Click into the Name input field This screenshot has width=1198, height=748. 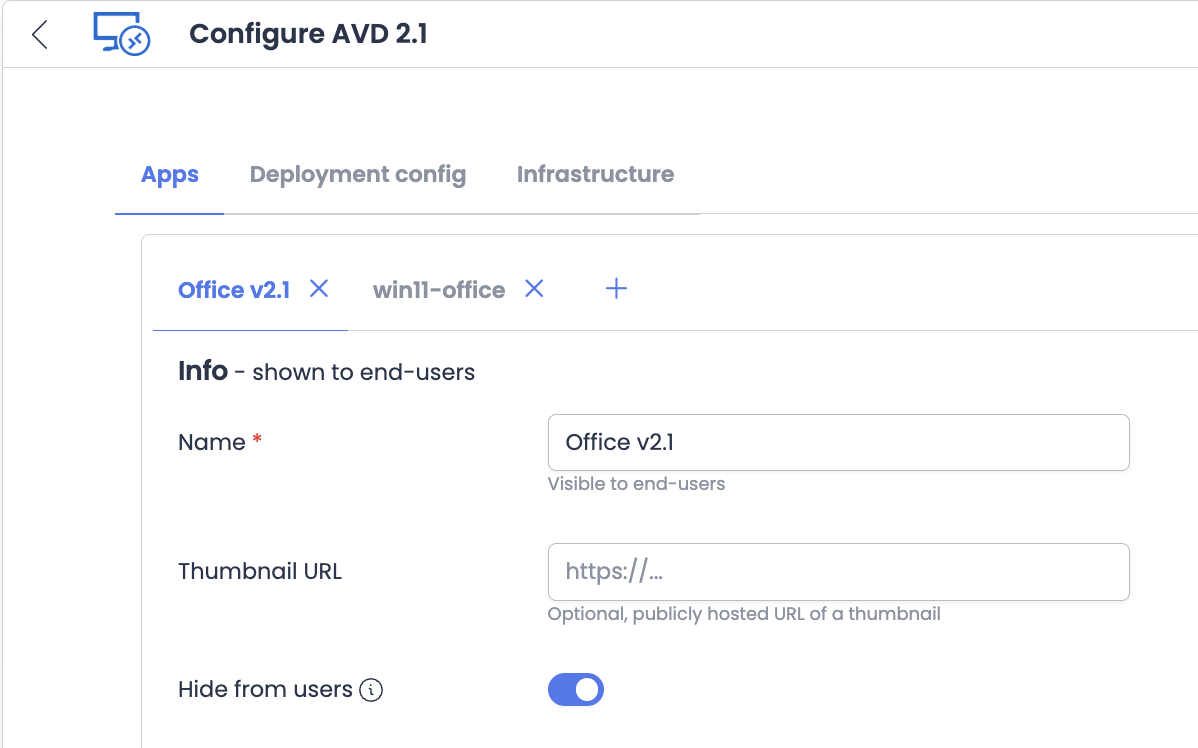click(838, 443)
